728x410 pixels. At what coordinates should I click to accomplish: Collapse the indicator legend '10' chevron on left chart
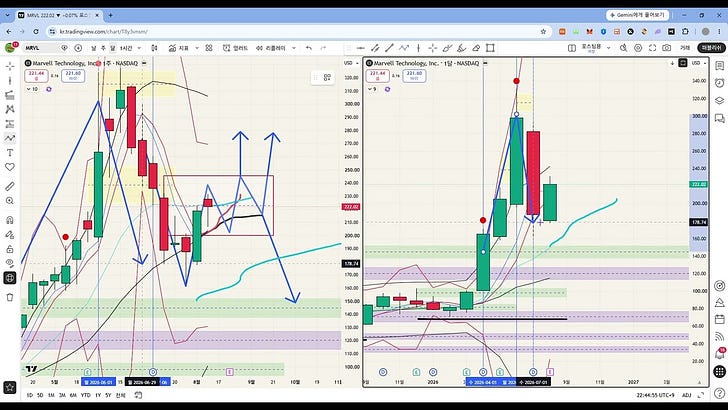click(x=32, y=89)
